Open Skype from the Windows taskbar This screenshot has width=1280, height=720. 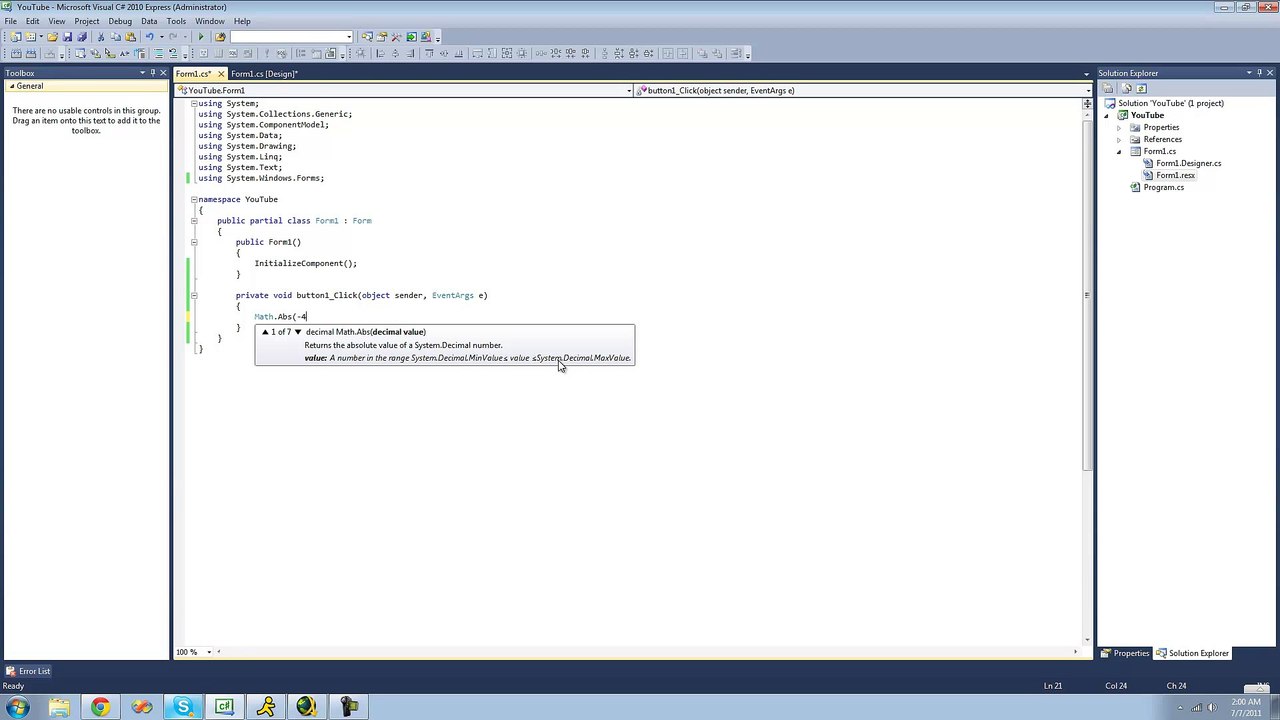(x=183, y=708)
